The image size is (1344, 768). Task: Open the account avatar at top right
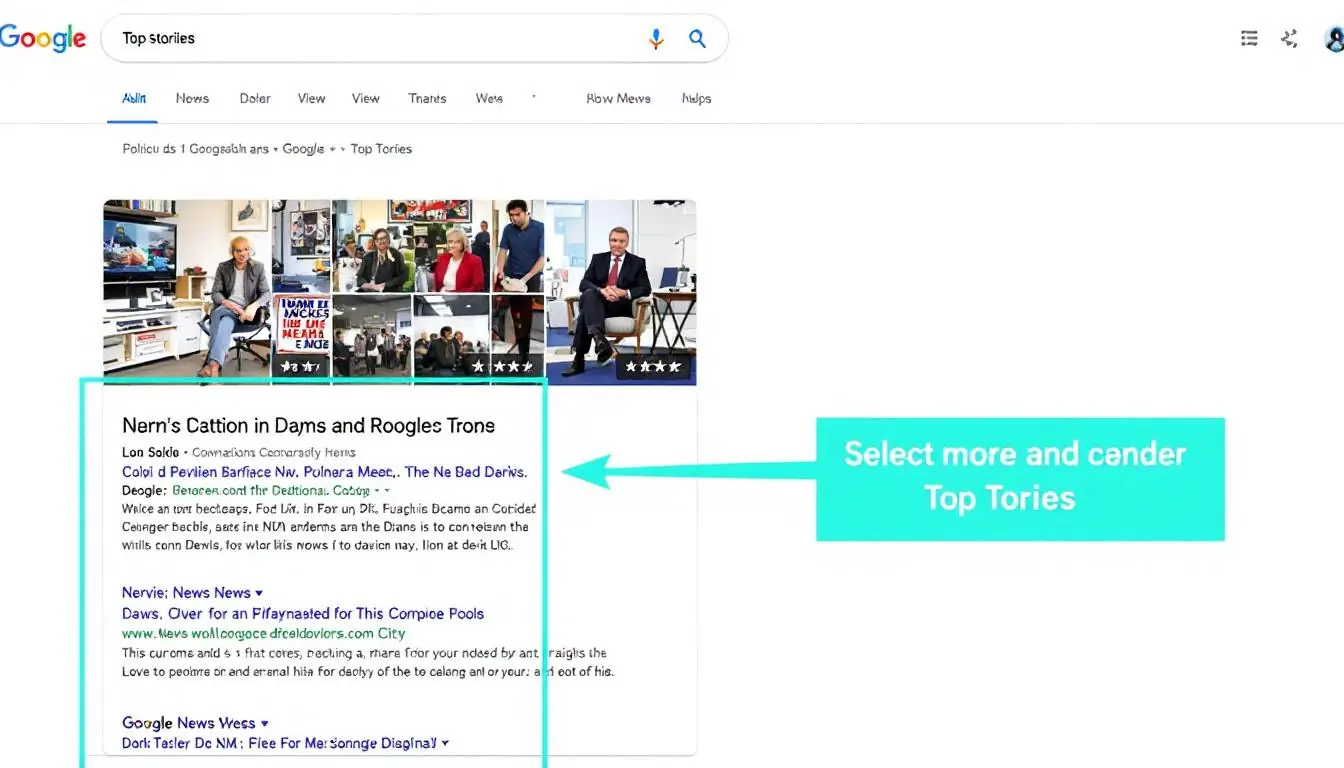tap(1334, 39)
